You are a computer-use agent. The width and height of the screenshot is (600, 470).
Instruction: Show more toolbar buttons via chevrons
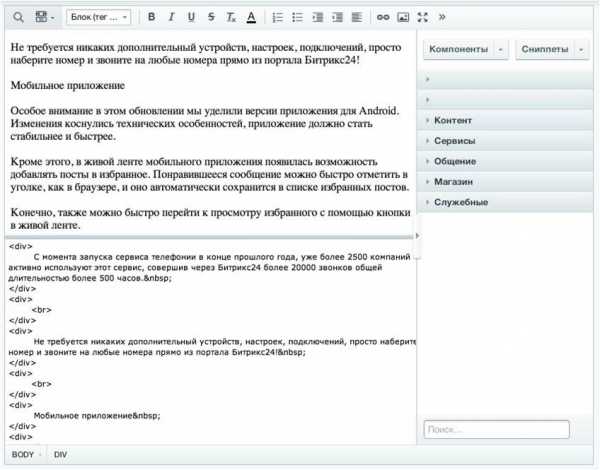point(442,17)
